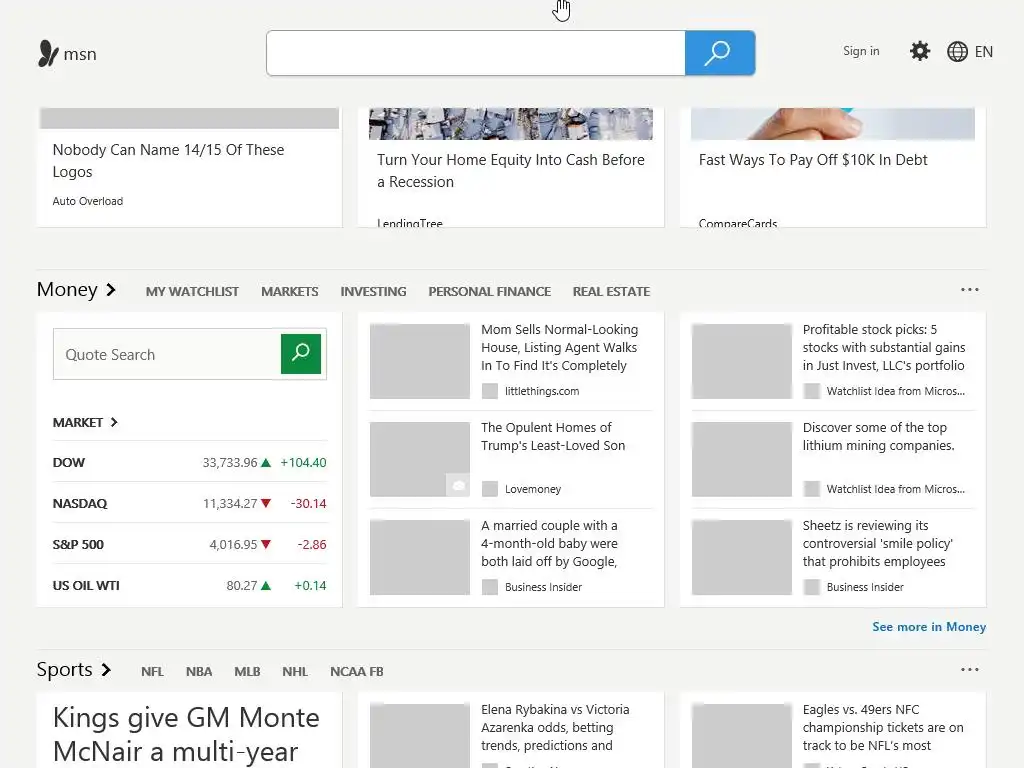This screenshot has height=768, width=1024.
Task: Expand the Money section chevron
Action: (x=111, y=289)
